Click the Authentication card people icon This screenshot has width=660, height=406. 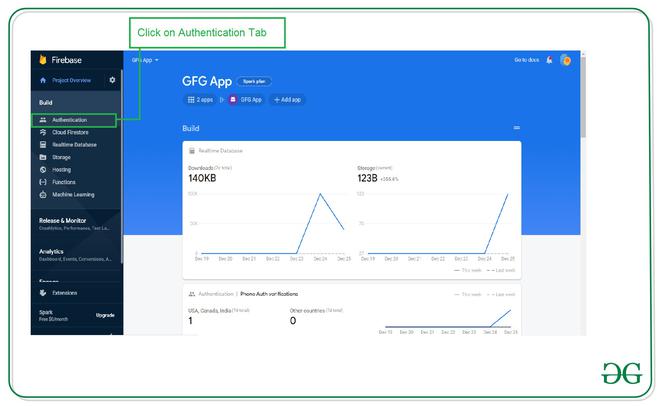(x=192, y=294)
